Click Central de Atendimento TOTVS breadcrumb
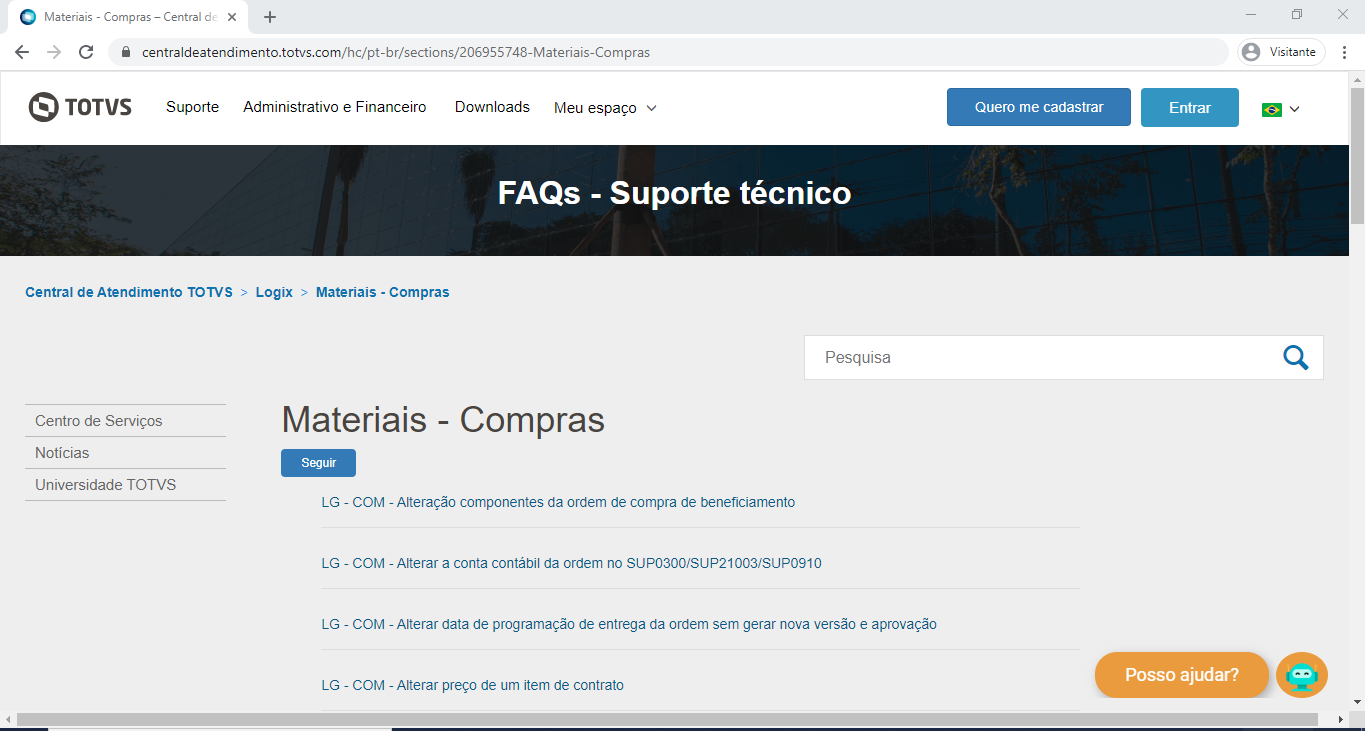This screenshot has height=731, width=1365. pos(129,292)
